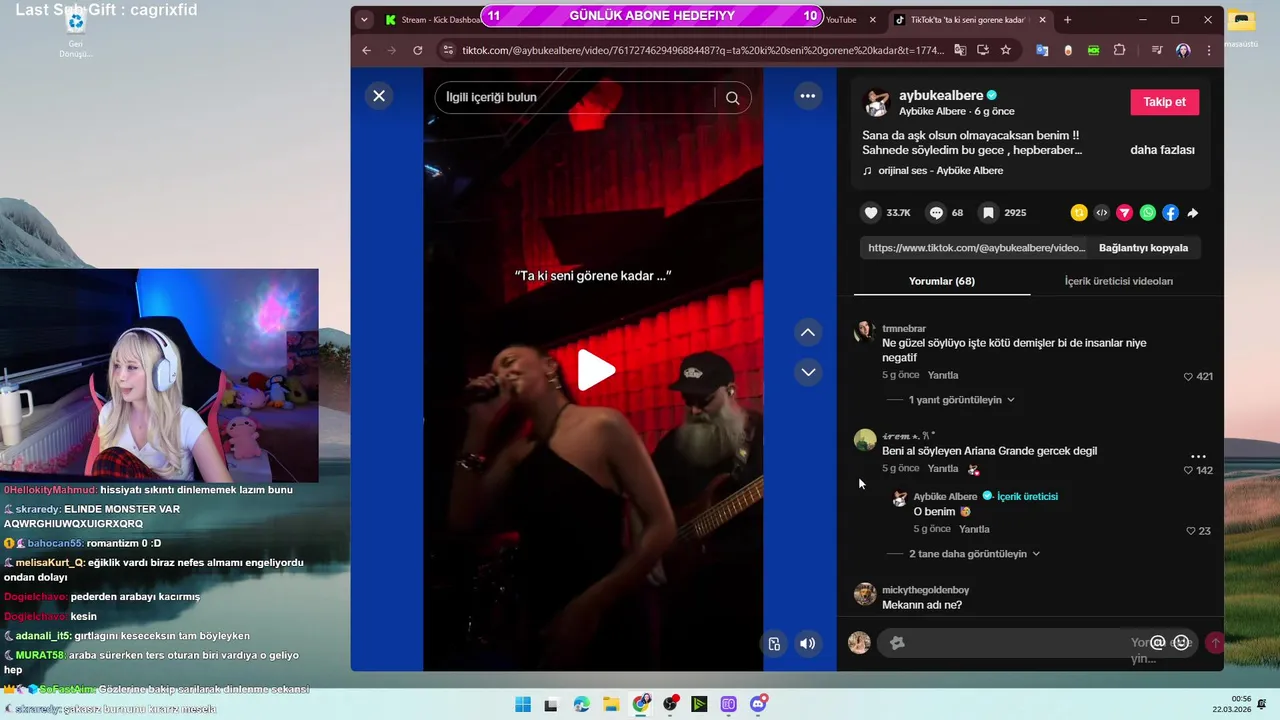Expand '2 tane daha görüntüleyin' replies

coord(974,554)
